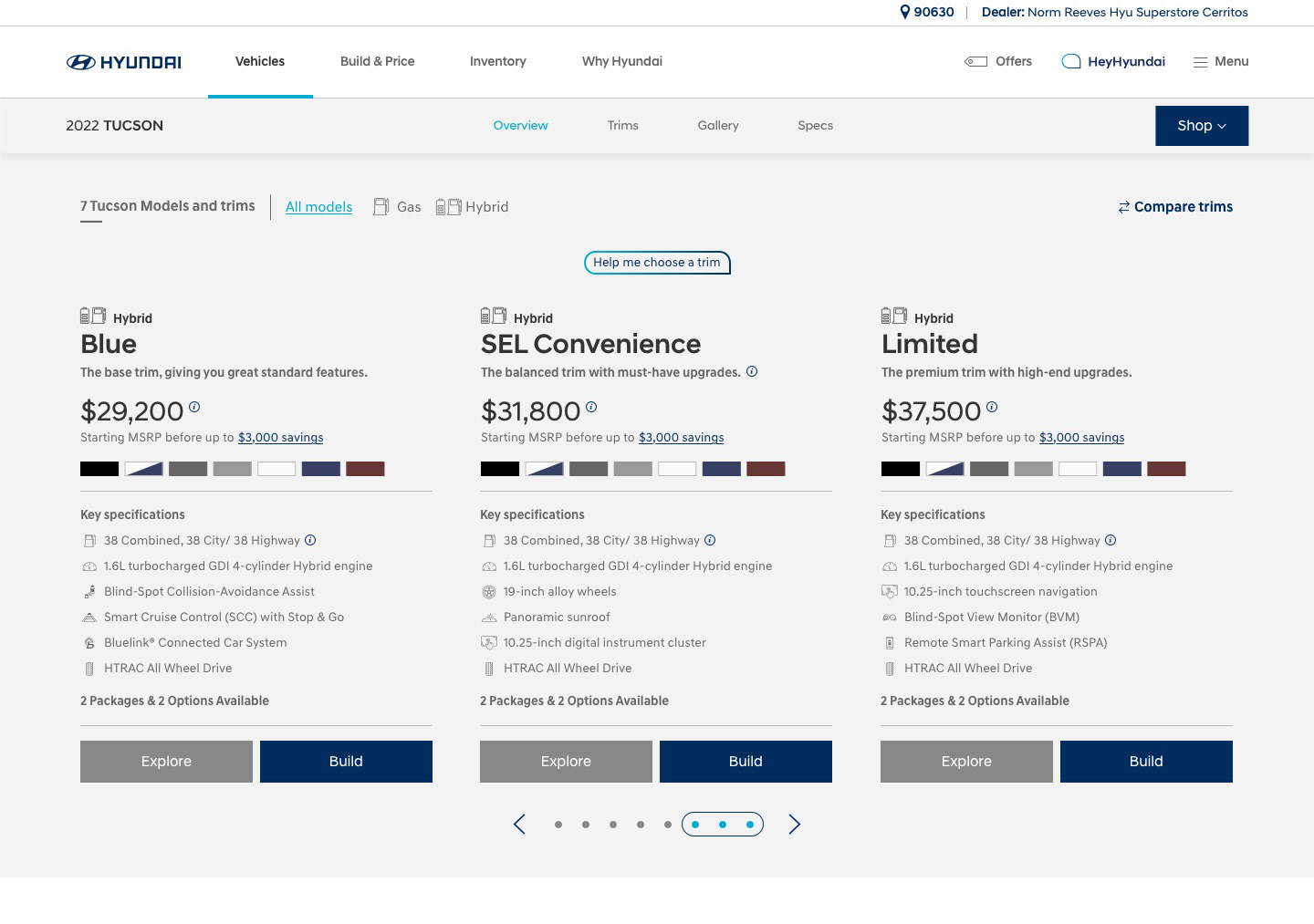Viewport: 1314px width, 924px height.
Task: Open $3,000 savings link under Limited
Action: coord(1082,438)
